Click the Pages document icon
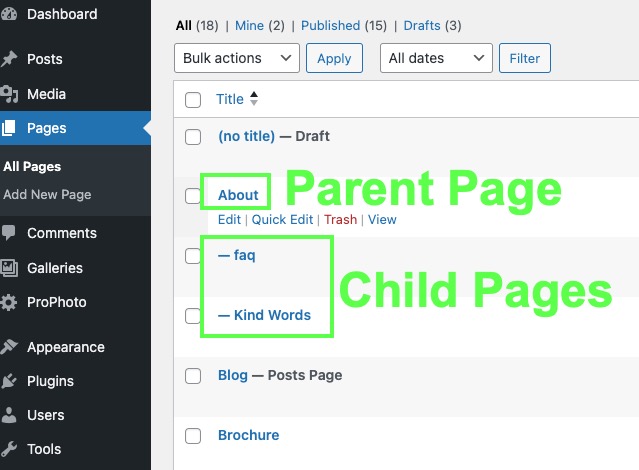The width and height of the screenshot is (639, 470). point(8,128)
